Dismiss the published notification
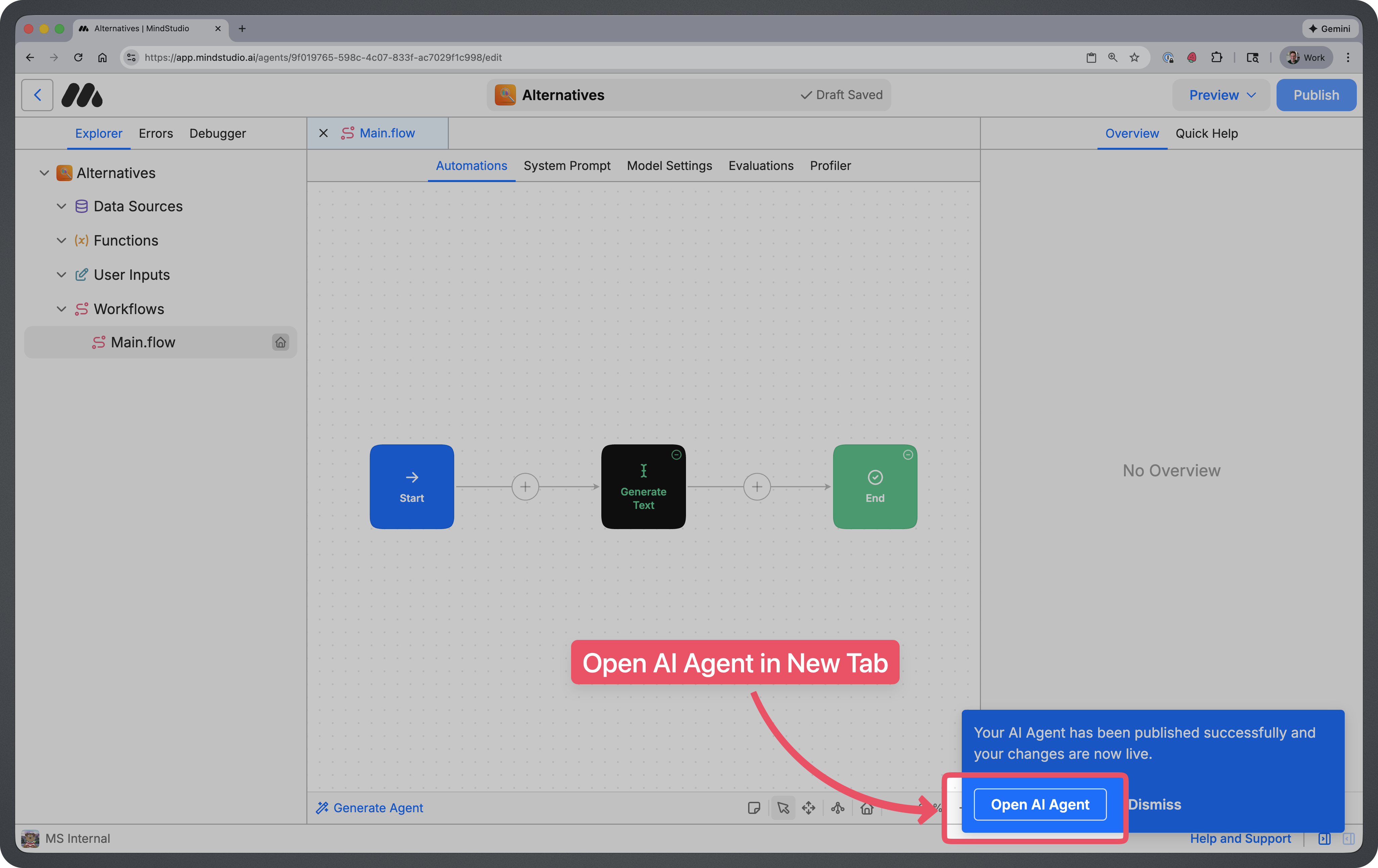Screen dimensions: 1378x868 point(1155,804)
